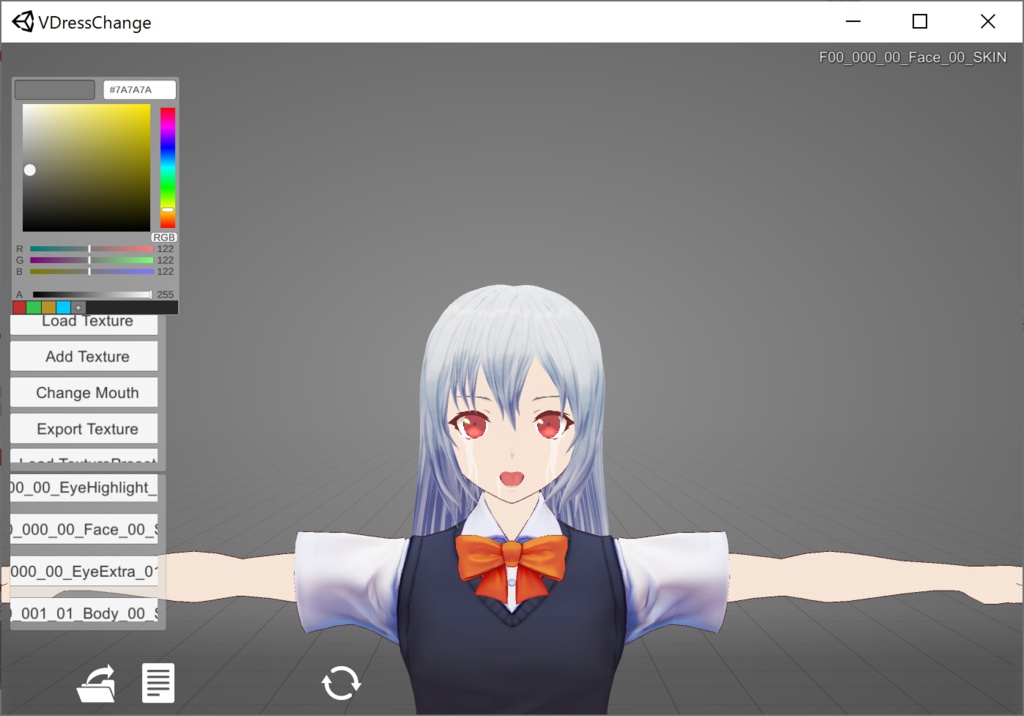Click the hex color input showing #7A7A7A
This screenshot has width=1024, height=716.
(x=140, y=89)
